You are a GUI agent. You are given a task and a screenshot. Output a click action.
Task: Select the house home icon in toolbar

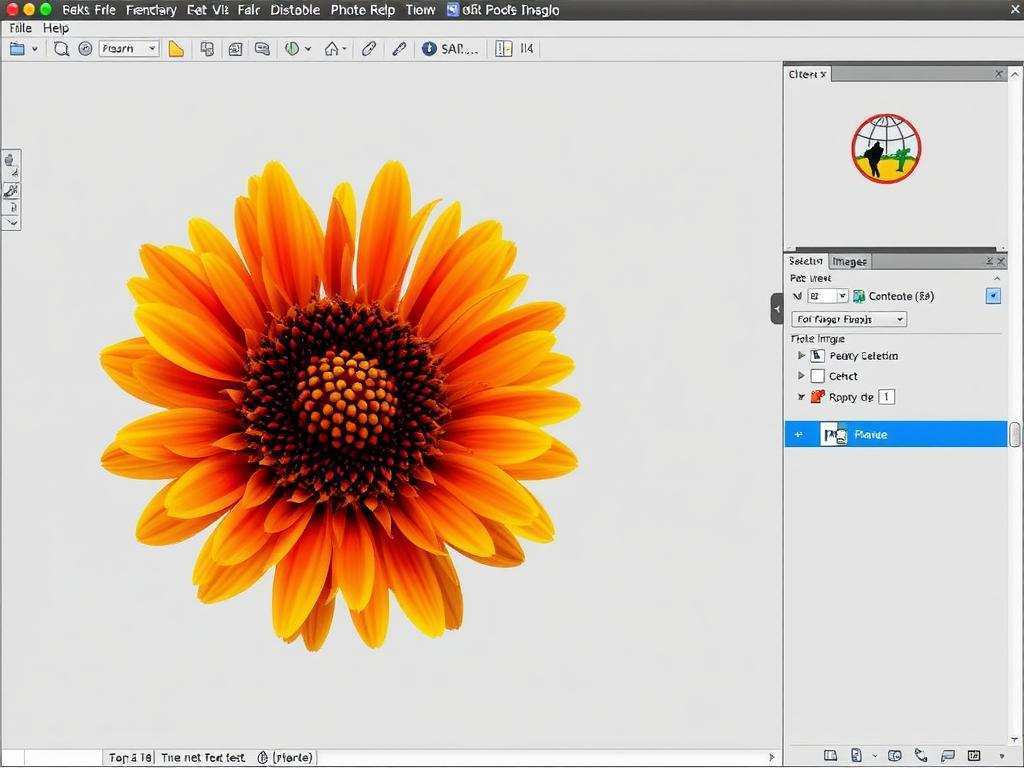coord(331,48)
